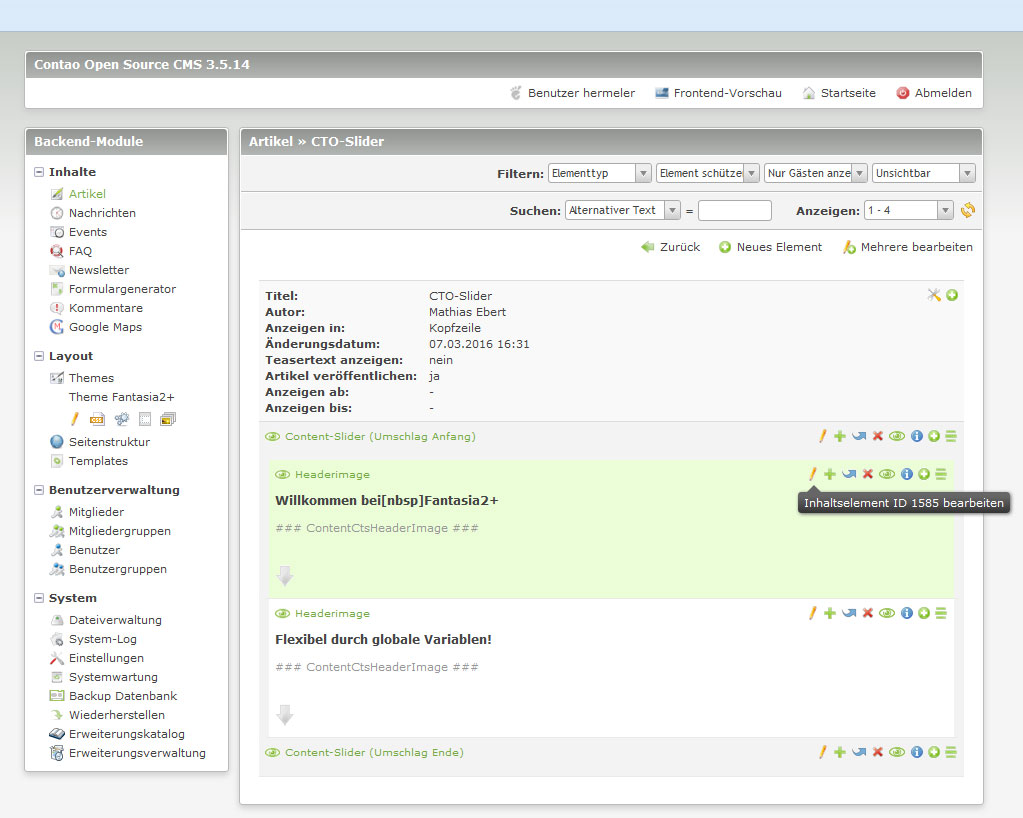This screenshot has width=1023, height=818.
Task: Toggle visibility eye of Willkommen Headerimage element
Action: click(x=886, y=474)
